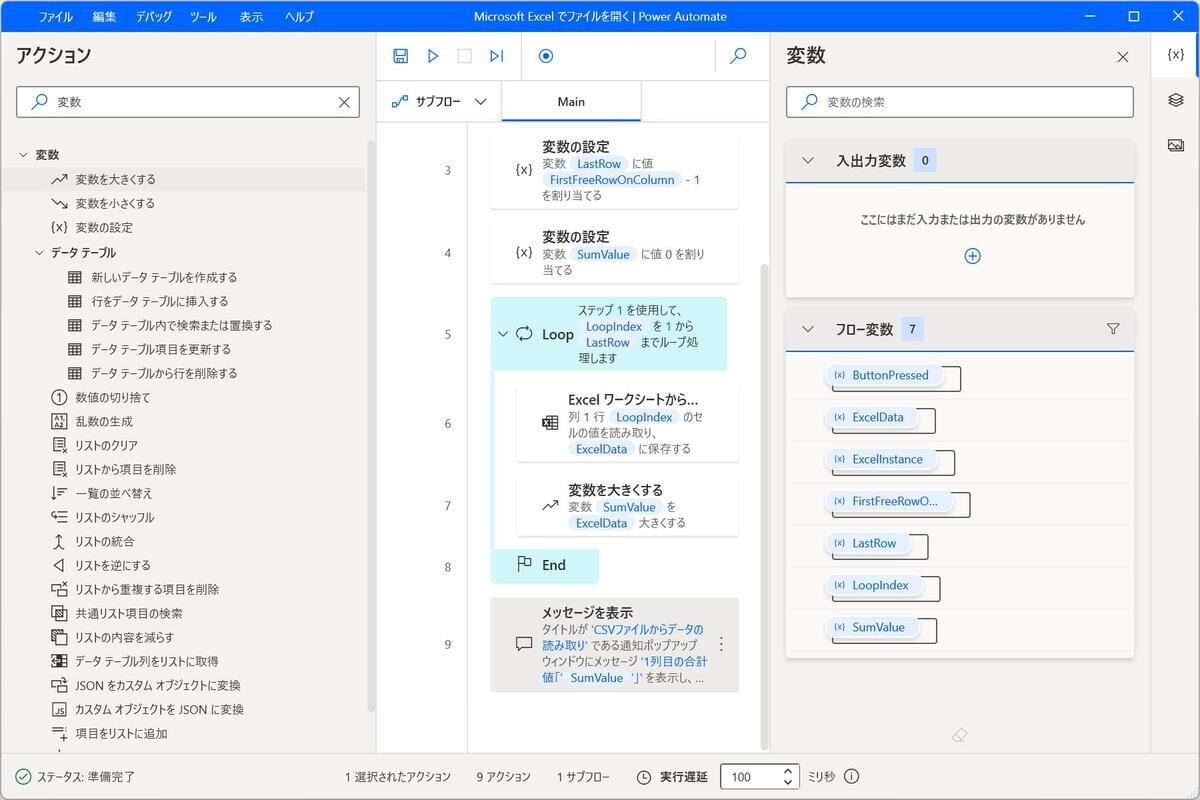Open the 編集 menu
The height and width of the screenshot is (800, 1200).
coord(104,17)
